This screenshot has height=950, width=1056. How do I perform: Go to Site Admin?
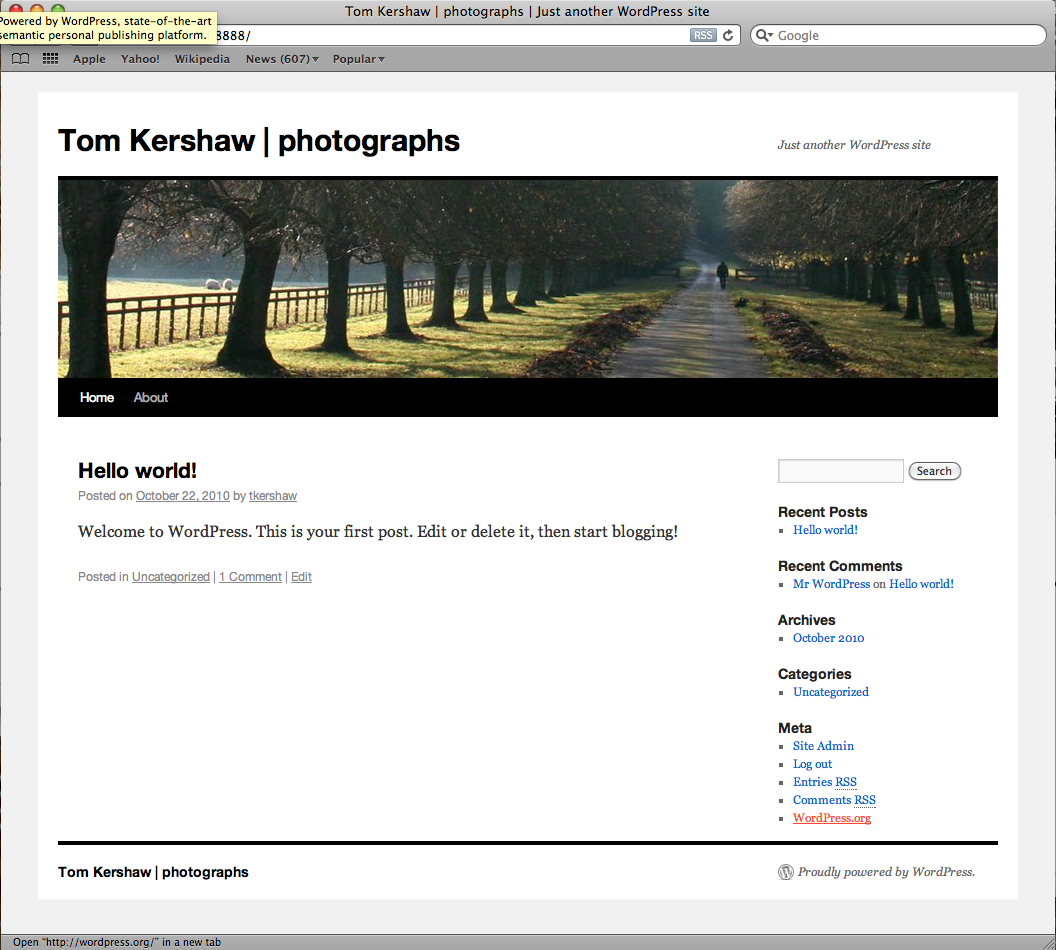click(823, 745)
